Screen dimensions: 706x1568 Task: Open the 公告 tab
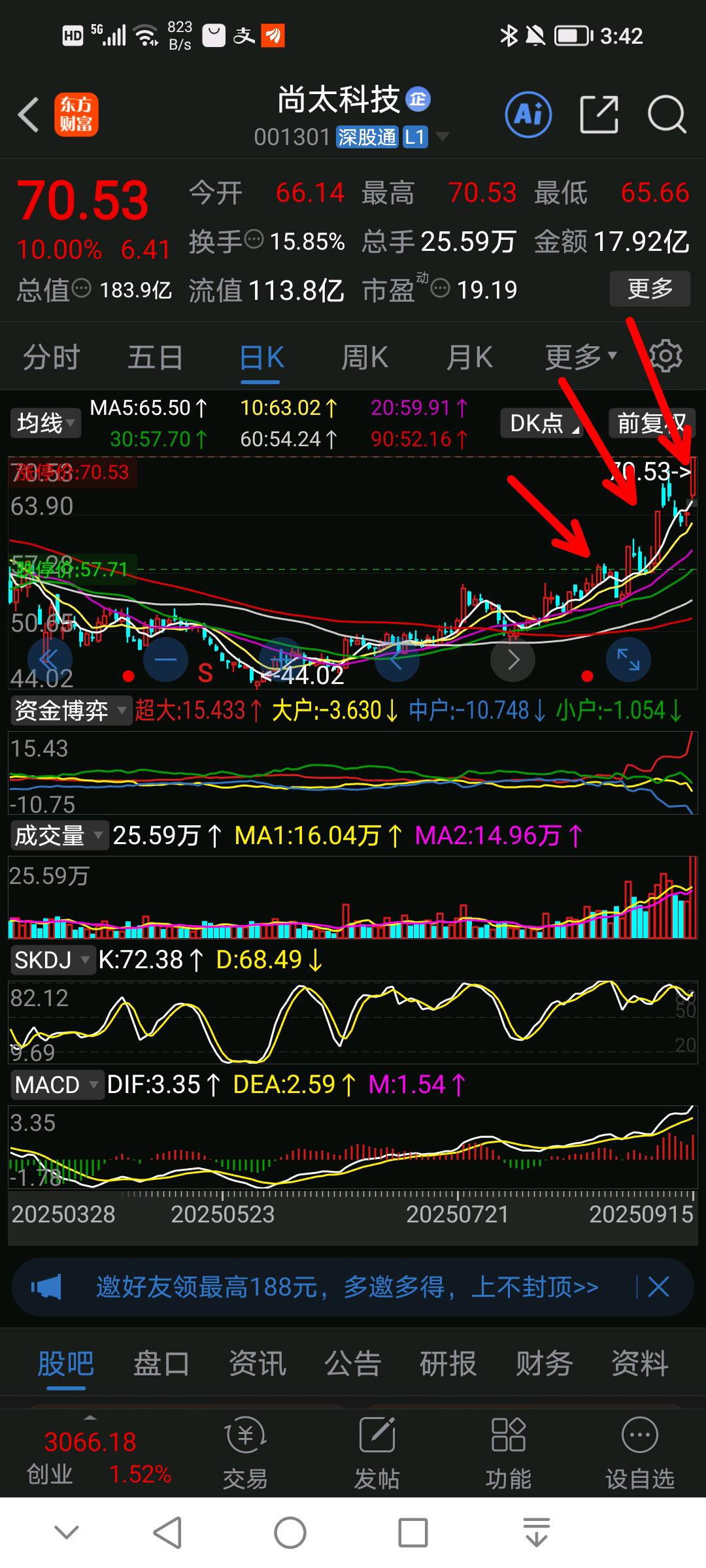352,1364
